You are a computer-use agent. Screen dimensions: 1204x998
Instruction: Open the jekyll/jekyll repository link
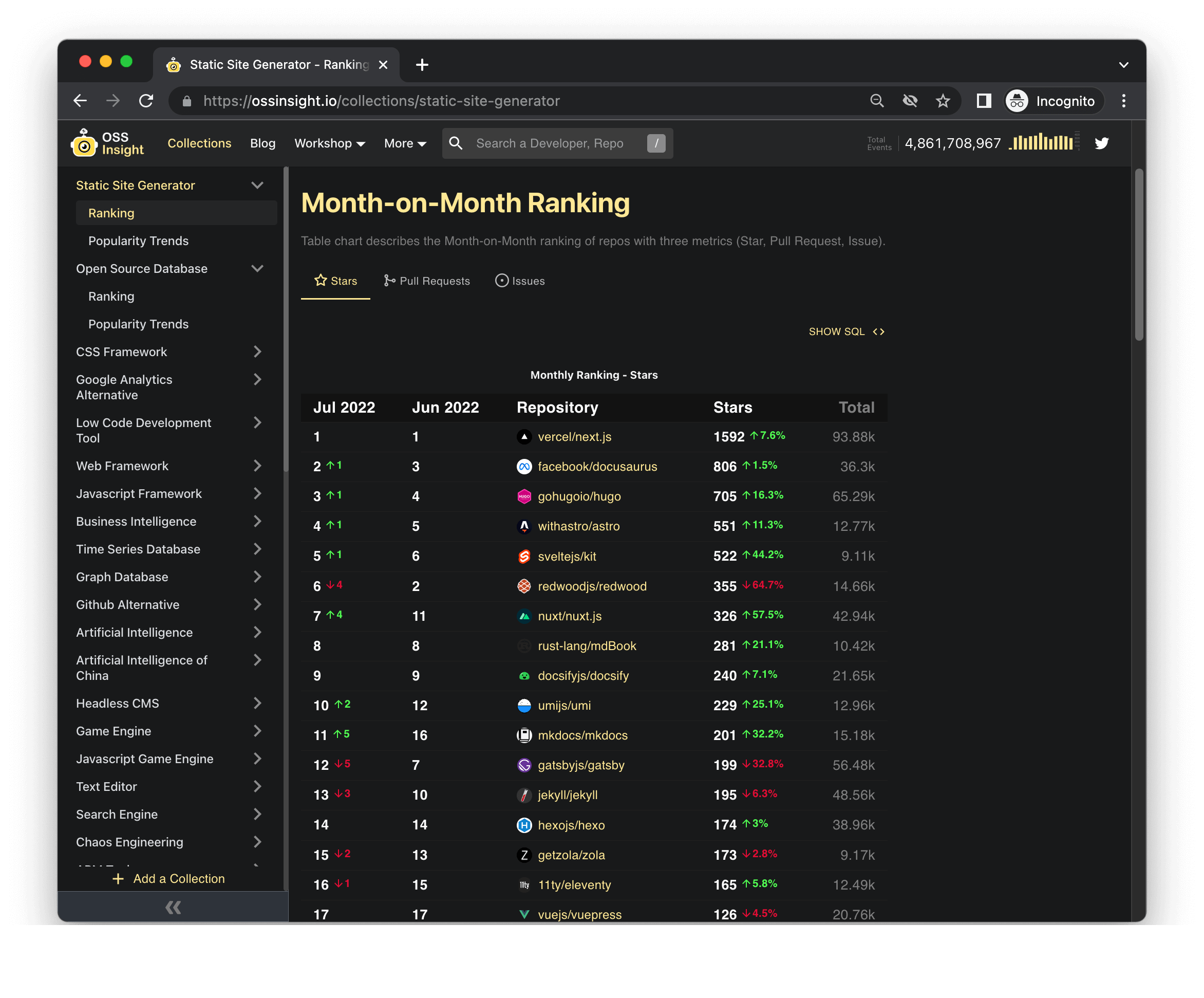tap(568, 795)
